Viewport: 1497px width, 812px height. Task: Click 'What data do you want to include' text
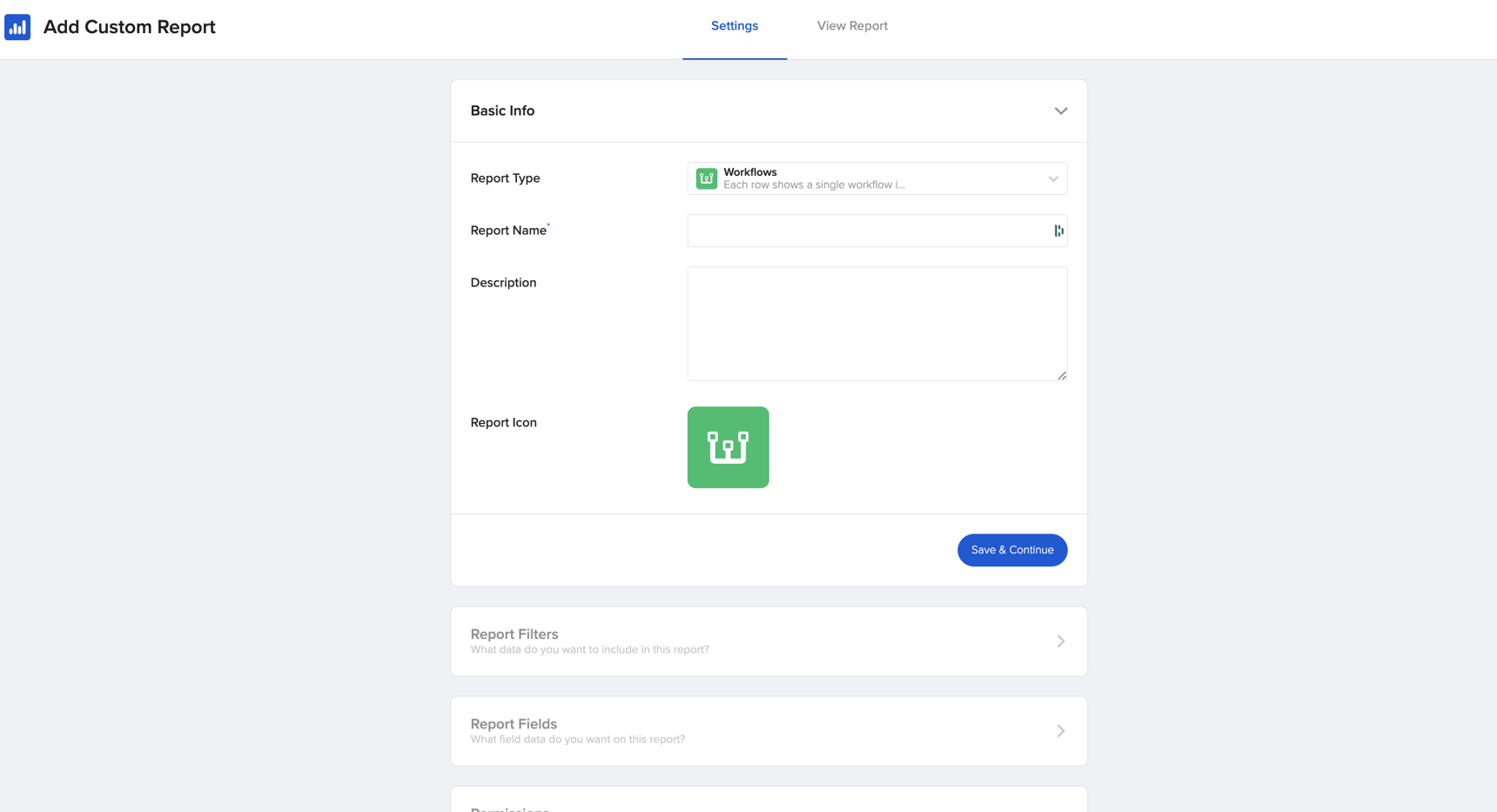click(589, 650)
